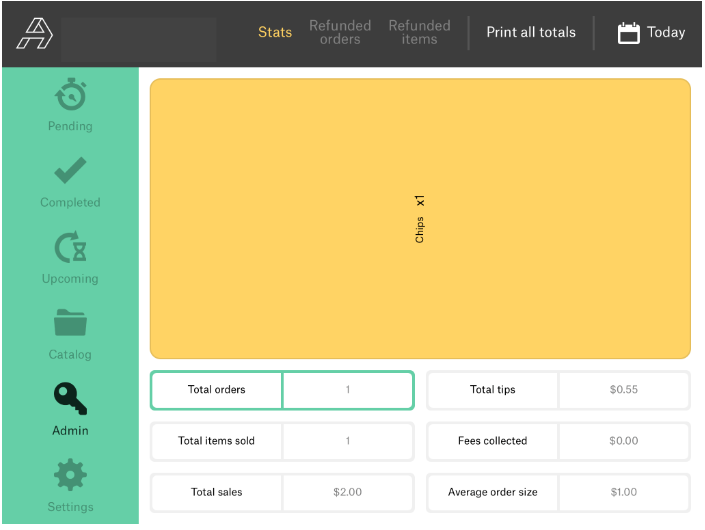705x530 pixels.
Task: Select the Admin key icon
Action: pyautogui.click(x=70, y=399)
